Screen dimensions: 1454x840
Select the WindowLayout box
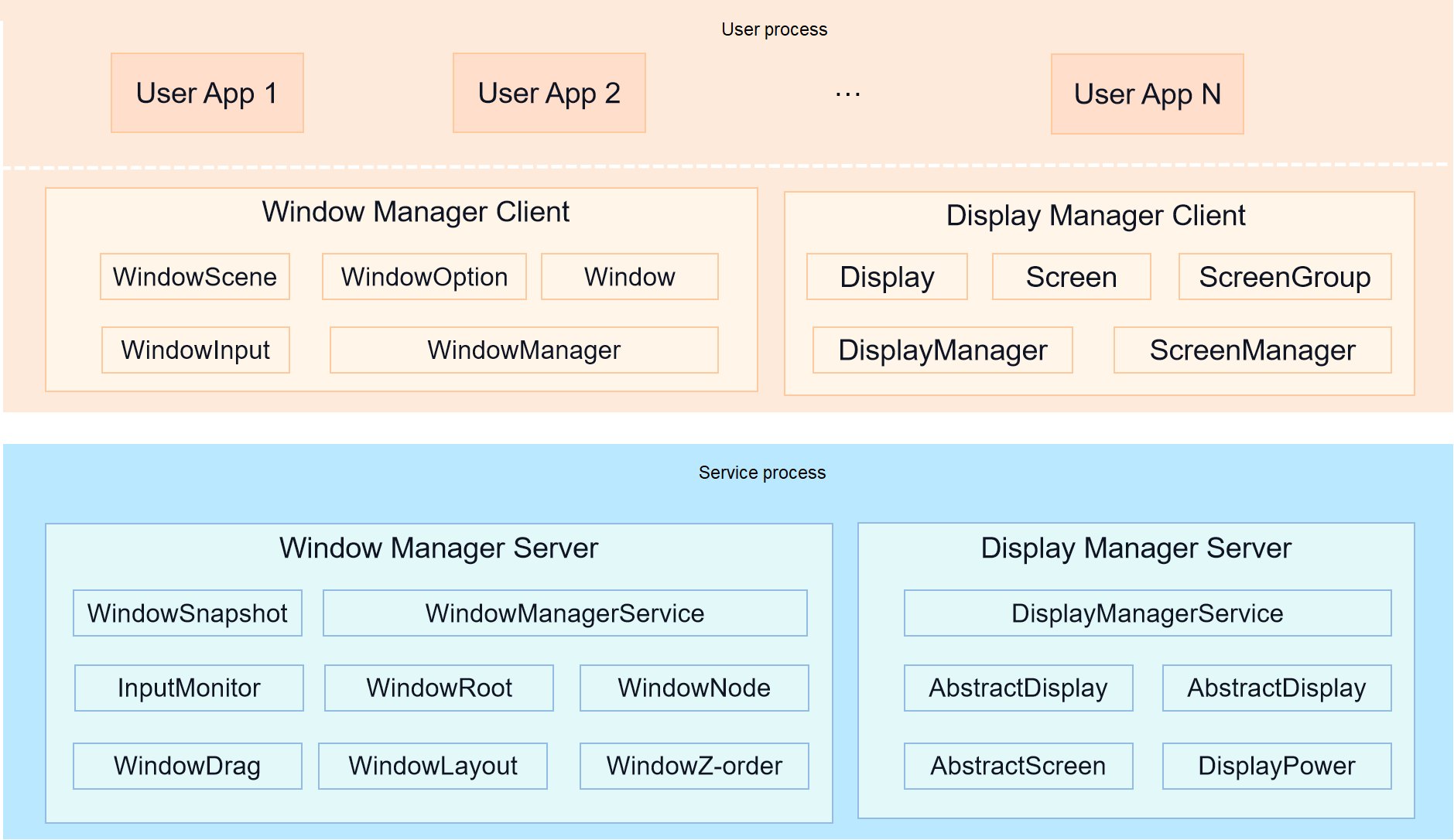pos(433,766)
